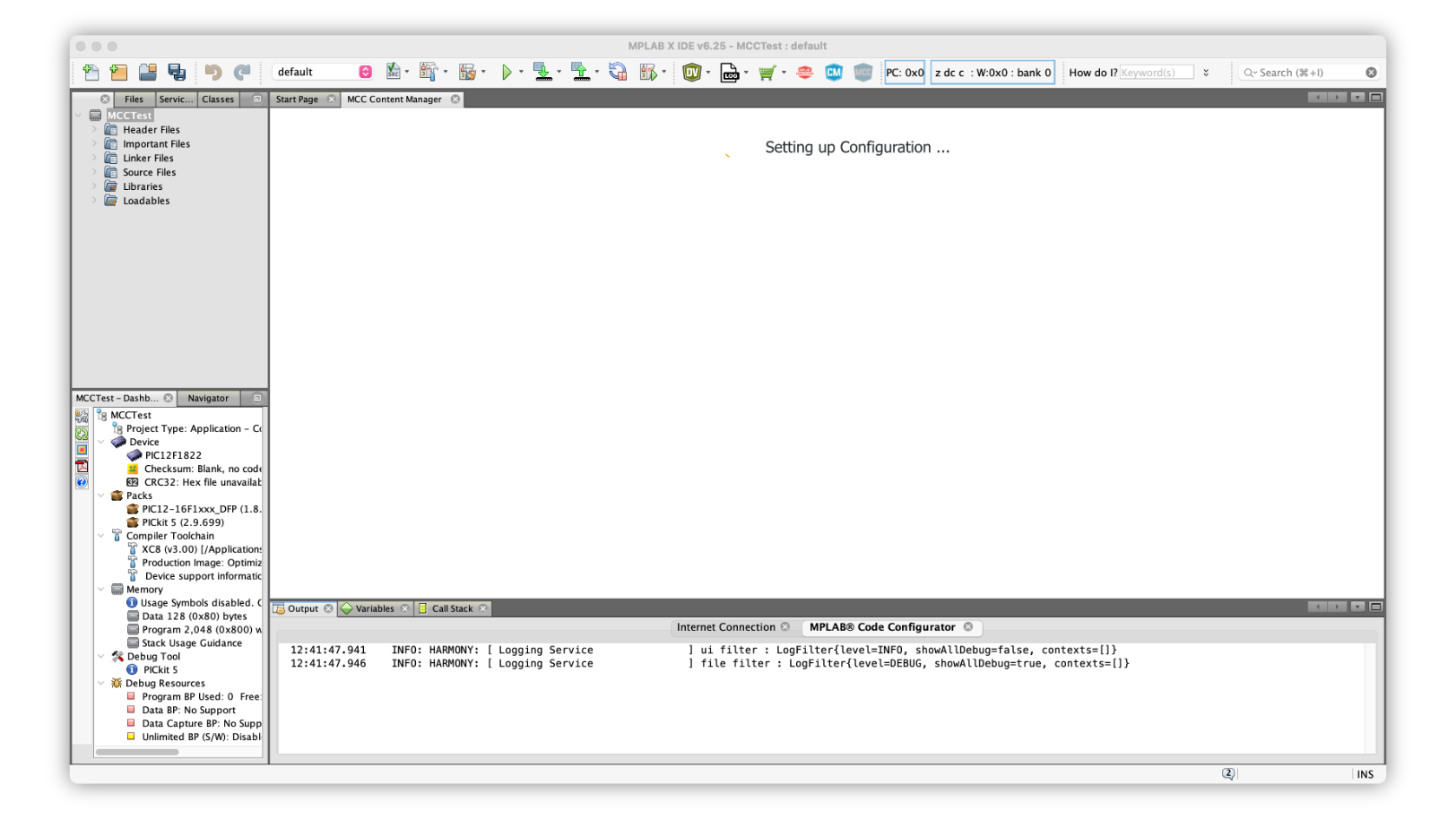This screenshot has height=819, width=1456.
Task: Select PIC12F1822 device in dashboard
Action: pyautogui.click(x=173, y=456)
